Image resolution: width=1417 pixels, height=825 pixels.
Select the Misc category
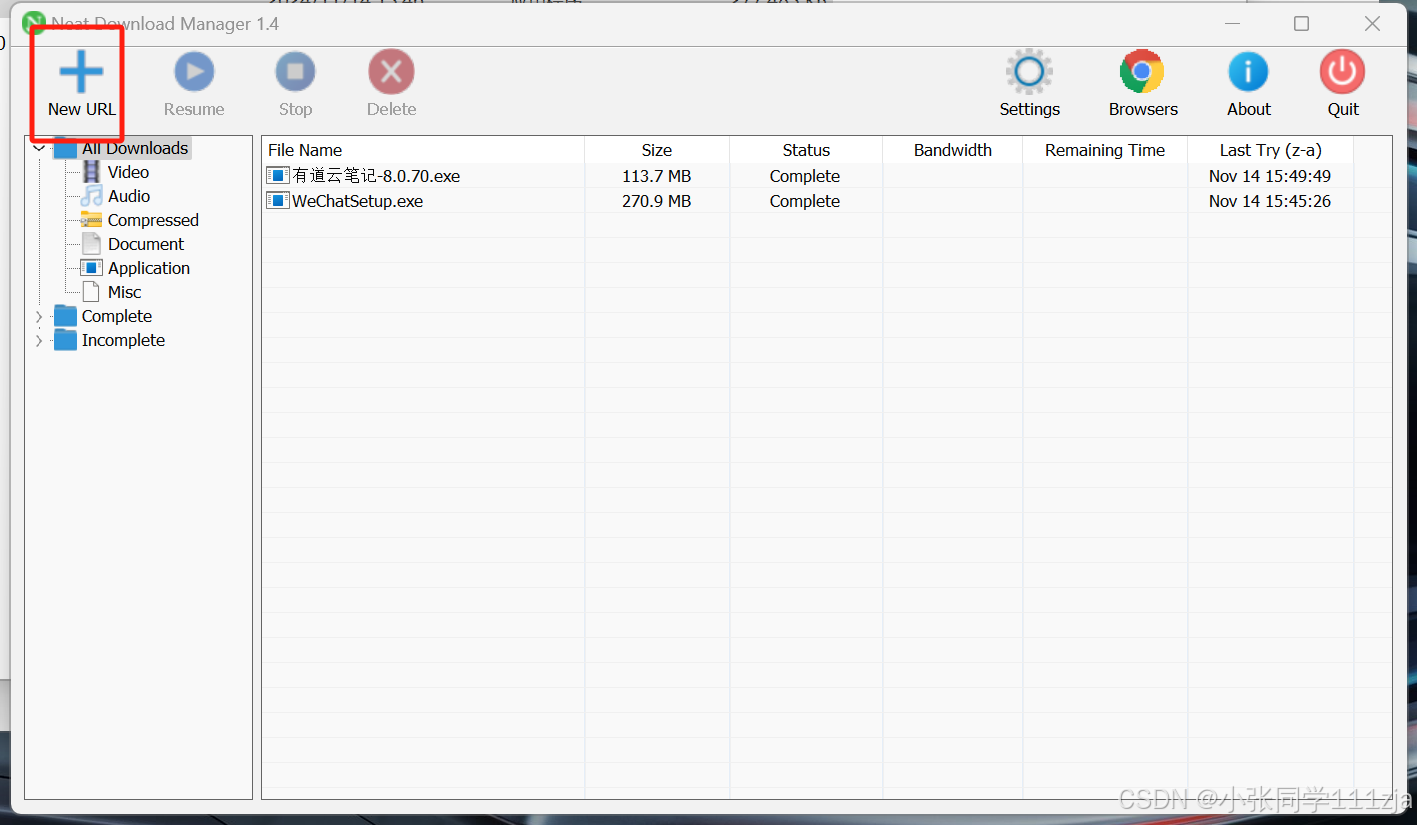[124, 292]
